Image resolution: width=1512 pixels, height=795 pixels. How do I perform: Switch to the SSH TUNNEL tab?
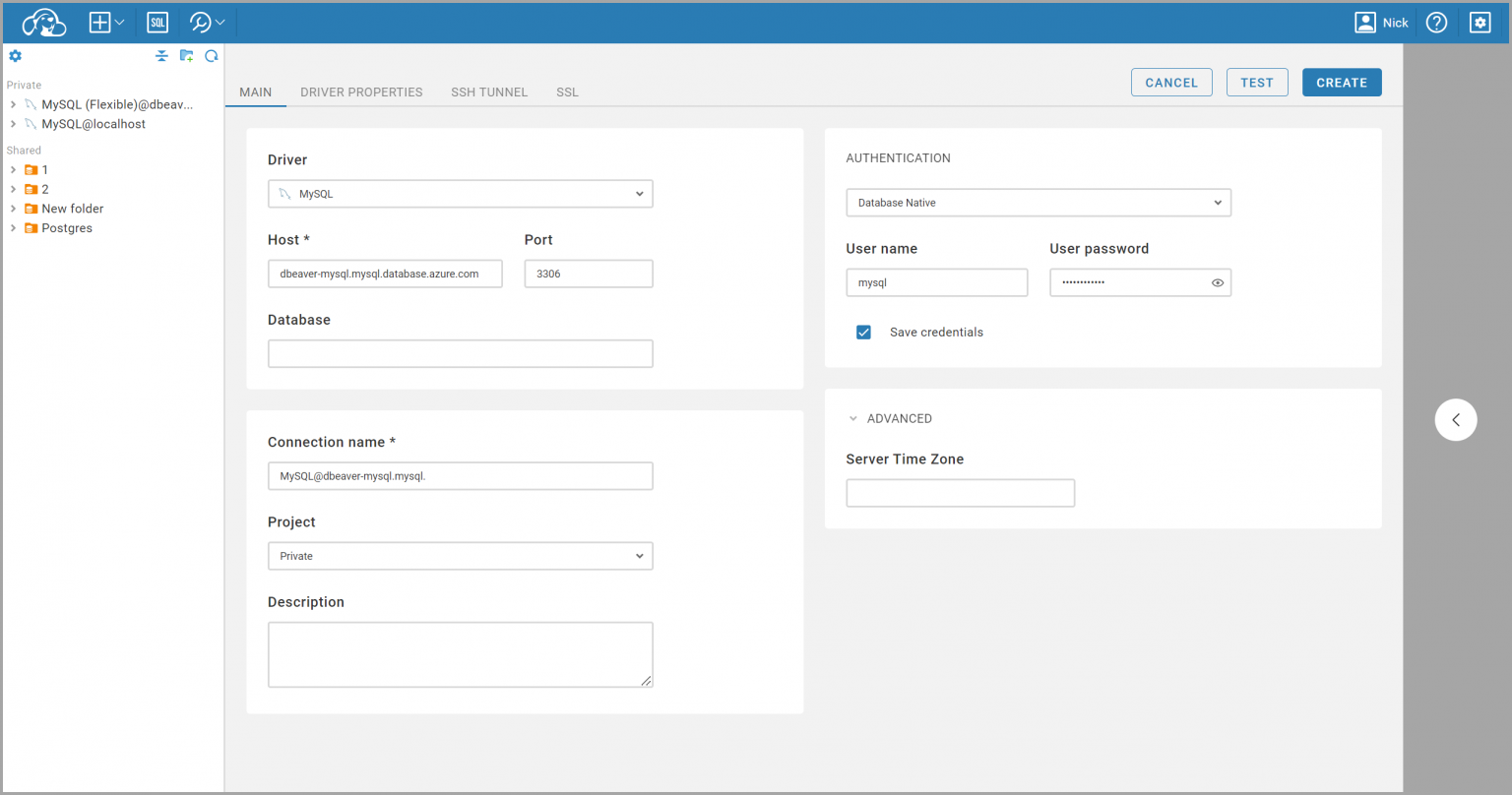(x=489, y=92)
